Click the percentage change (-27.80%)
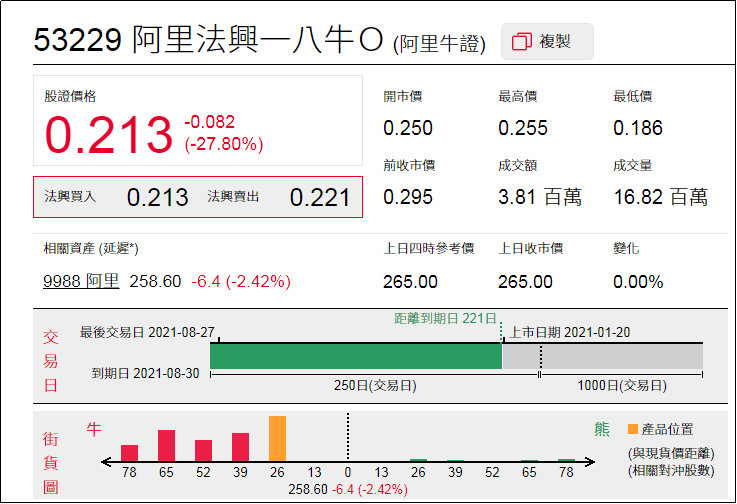 [224, 144]
